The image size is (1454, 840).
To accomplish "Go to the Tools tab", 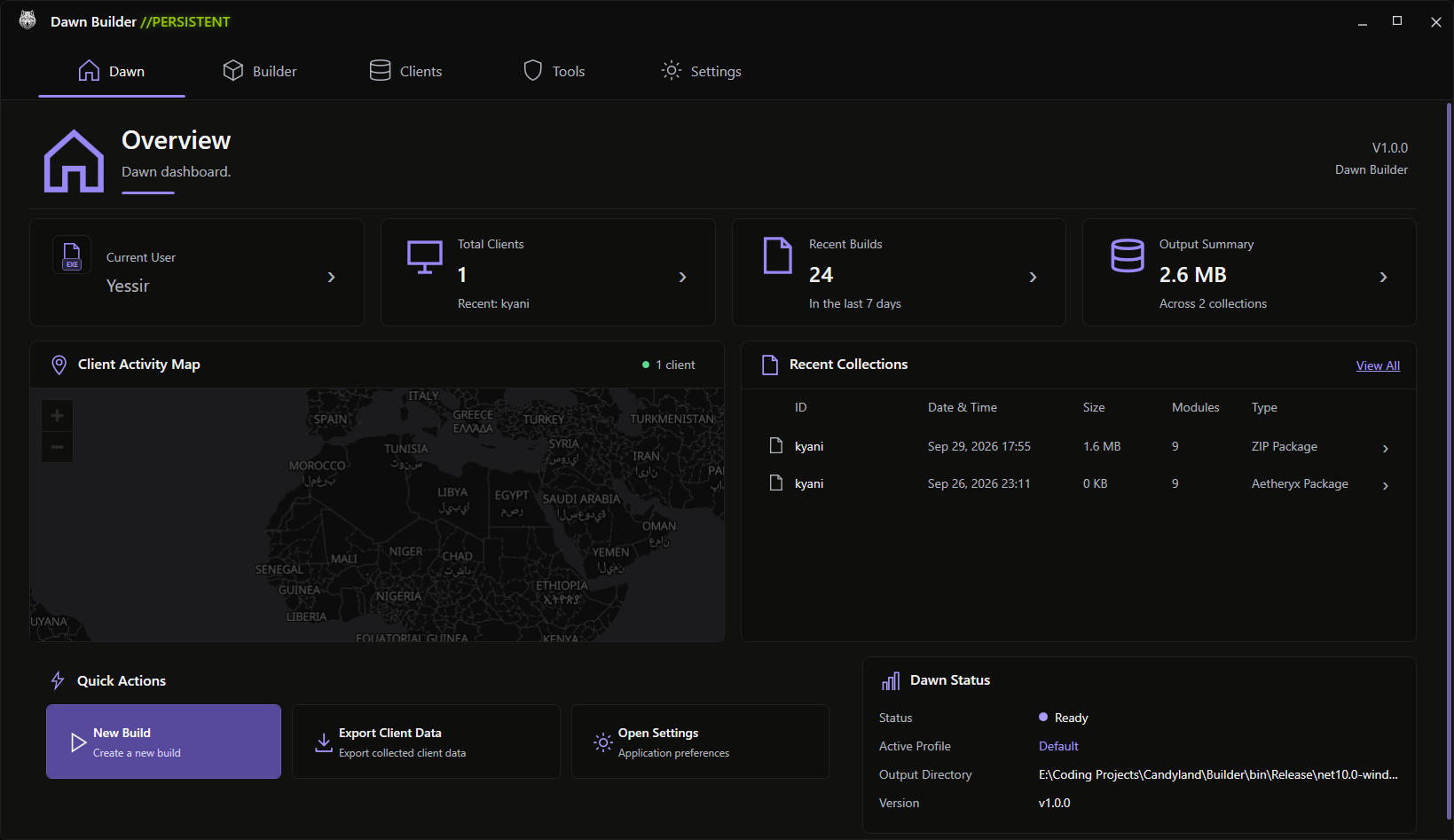I will tap(554, 71).
